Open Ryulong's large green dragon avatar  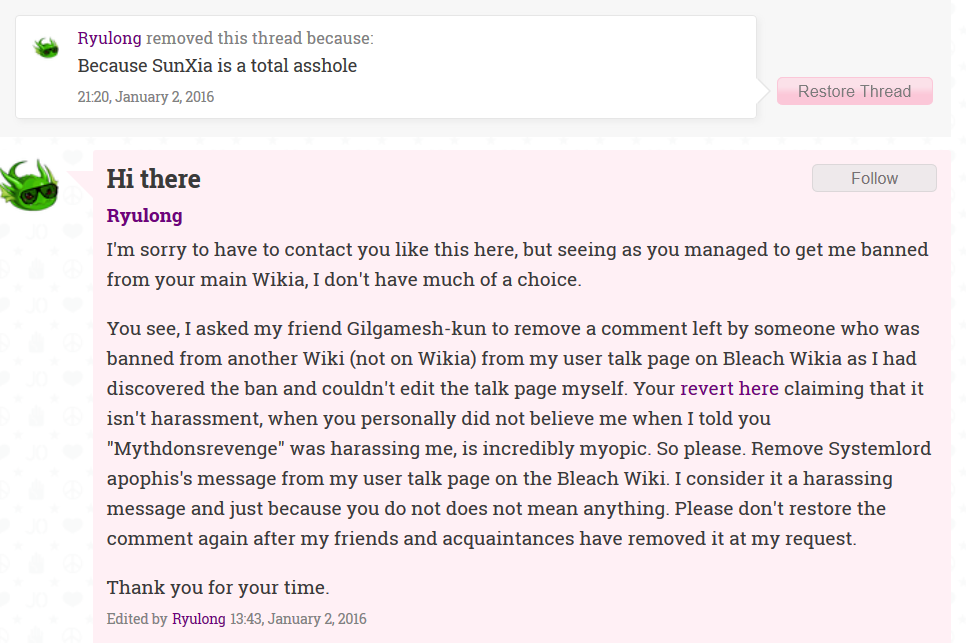tap(30, 185)
